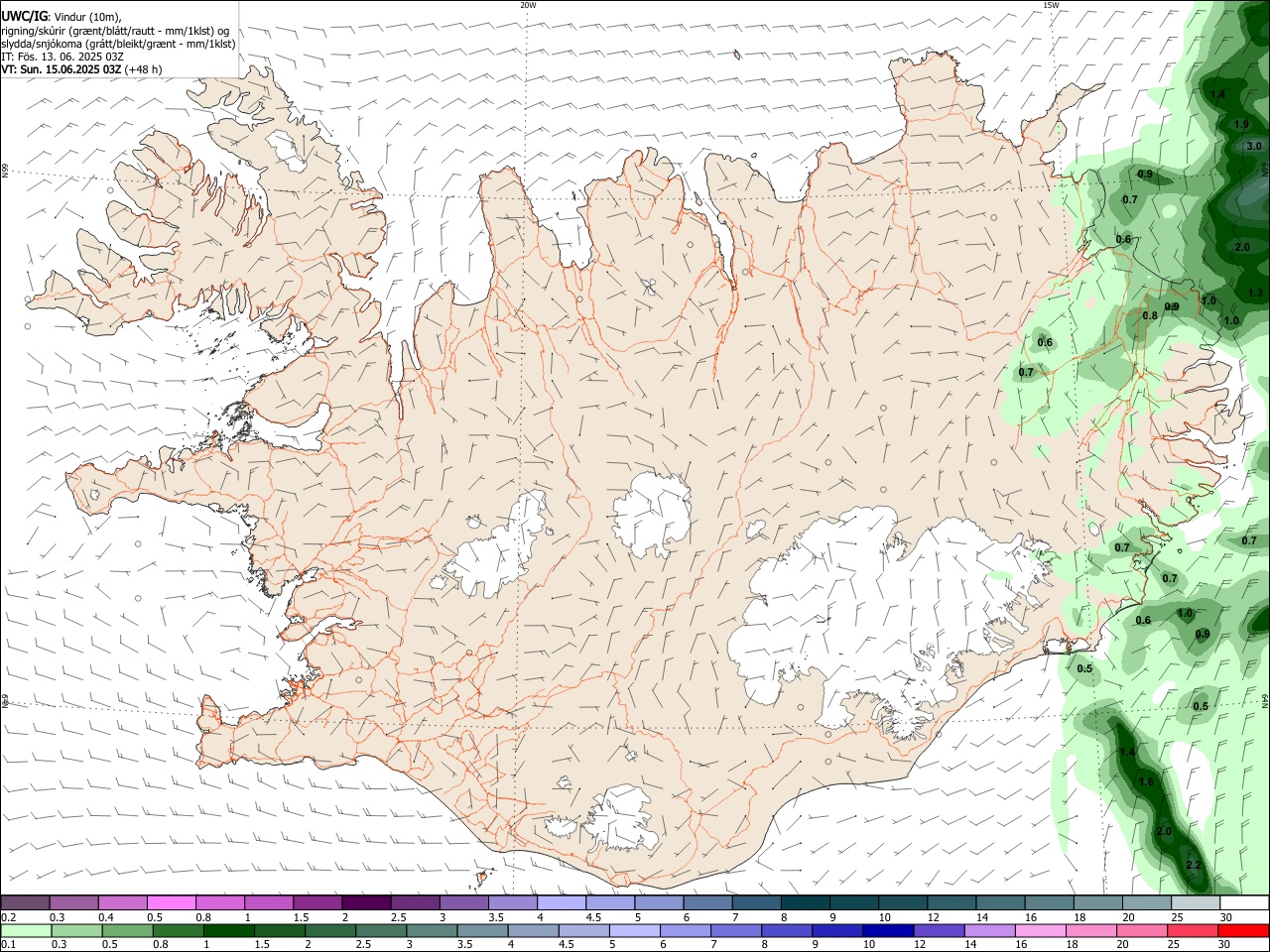Click the gray-blue 3.5 swatch, lower legend
This screenshot has width=1270, height=952.
click(x=481, y=931)
